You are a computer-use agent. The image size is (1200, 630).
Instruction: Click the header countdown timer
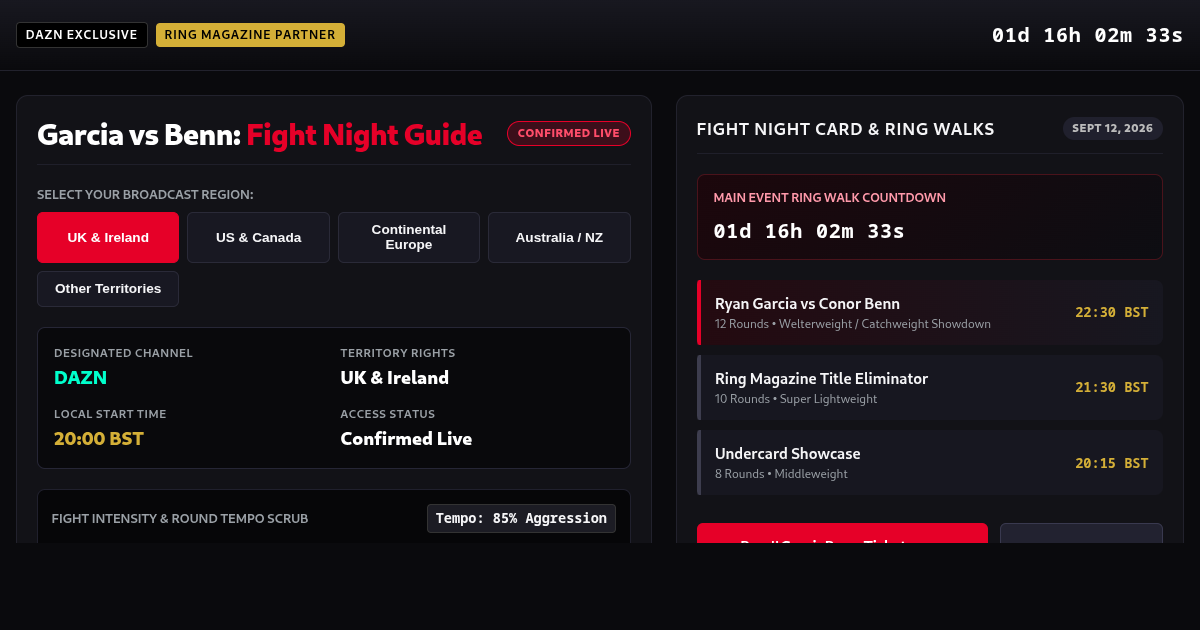click(1088, 35)
